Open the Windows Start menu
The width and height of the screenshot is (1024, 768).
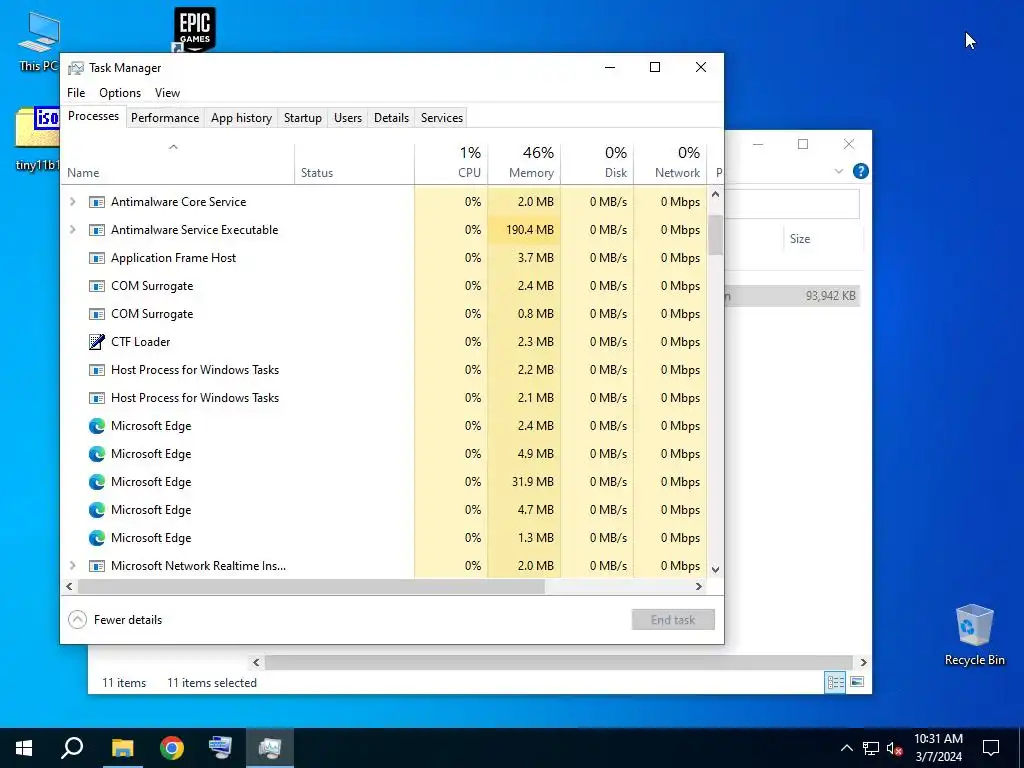click(24, 748)
